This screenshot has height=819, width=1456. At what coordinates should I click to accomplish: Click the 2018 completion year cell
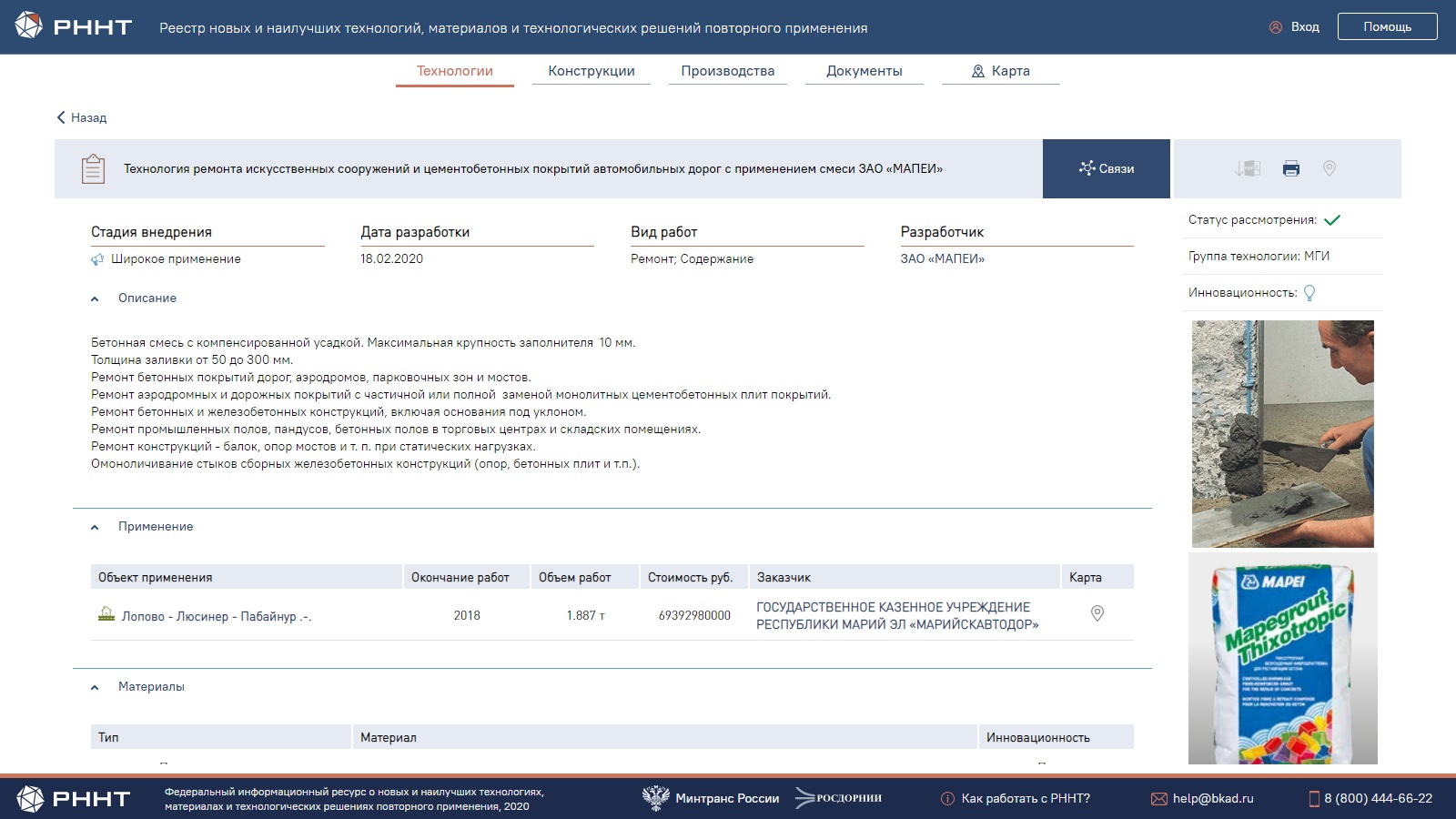pos(467,616)
